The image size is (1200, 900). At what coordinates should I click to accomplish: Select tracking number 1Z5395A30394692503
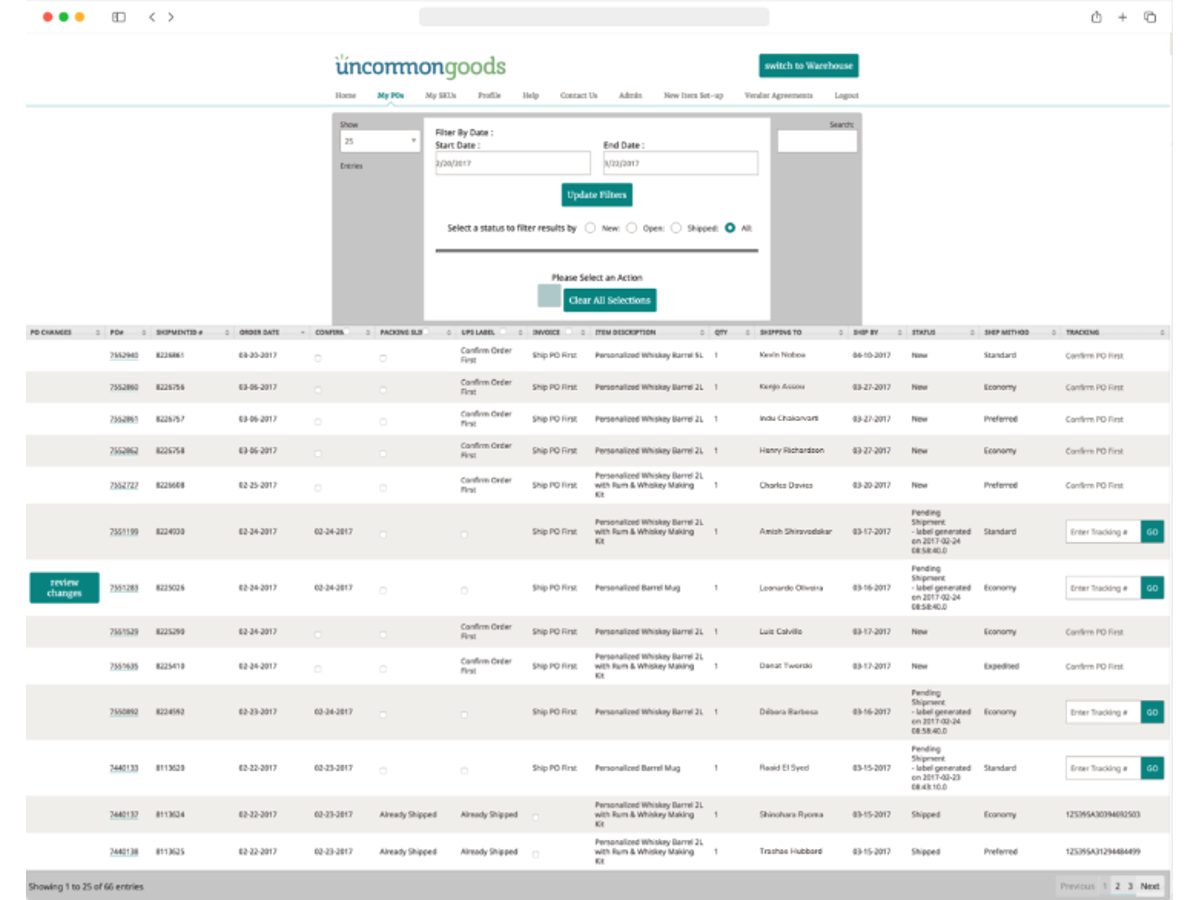pyautogui.click(x=1103, y=815)
